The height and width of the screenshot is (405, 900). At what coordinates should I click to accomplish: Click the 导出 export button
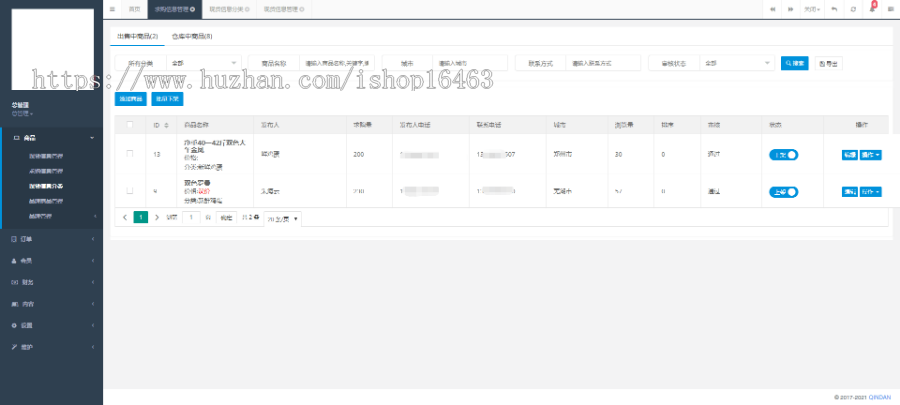coord(828,63)
